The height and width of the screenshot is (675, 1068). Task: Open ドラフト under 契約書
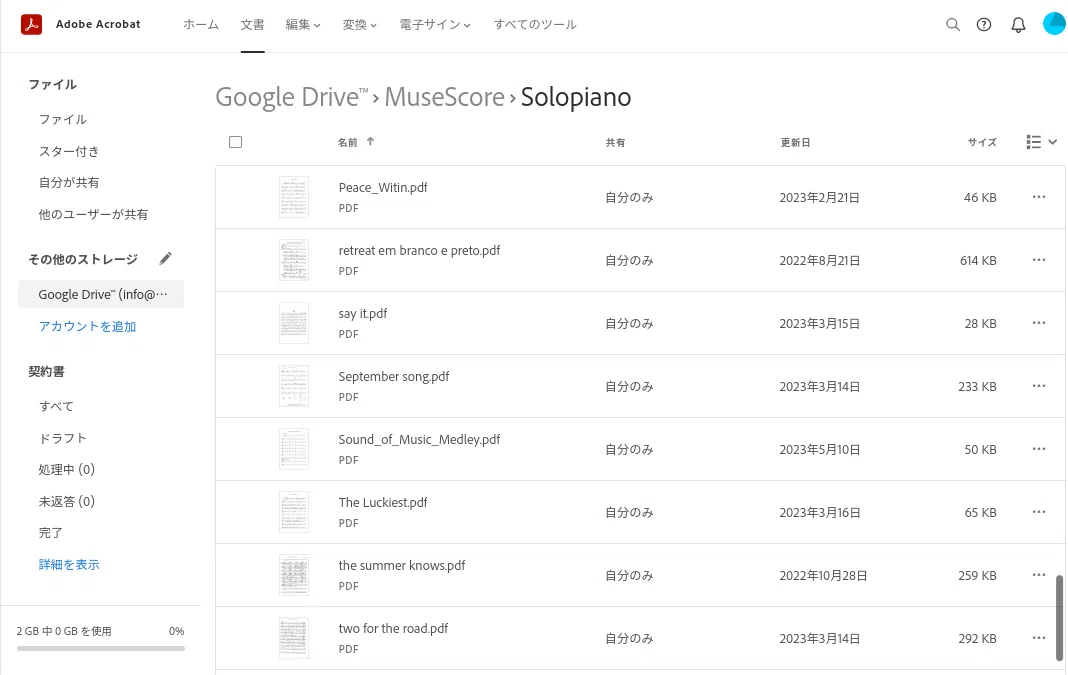pos(63,438)
